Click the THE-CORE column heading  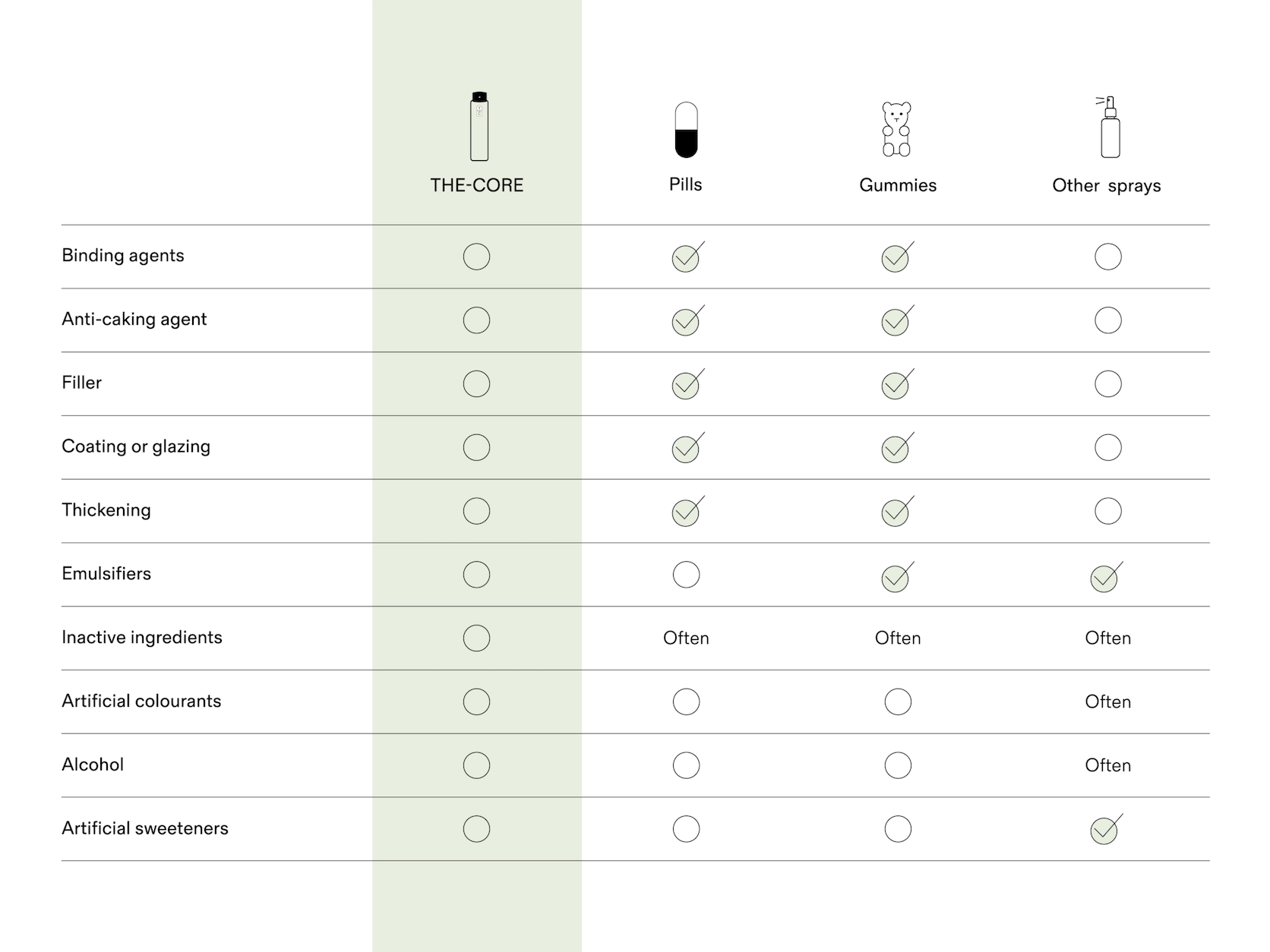pyautogui.click(x=476, y=185)
